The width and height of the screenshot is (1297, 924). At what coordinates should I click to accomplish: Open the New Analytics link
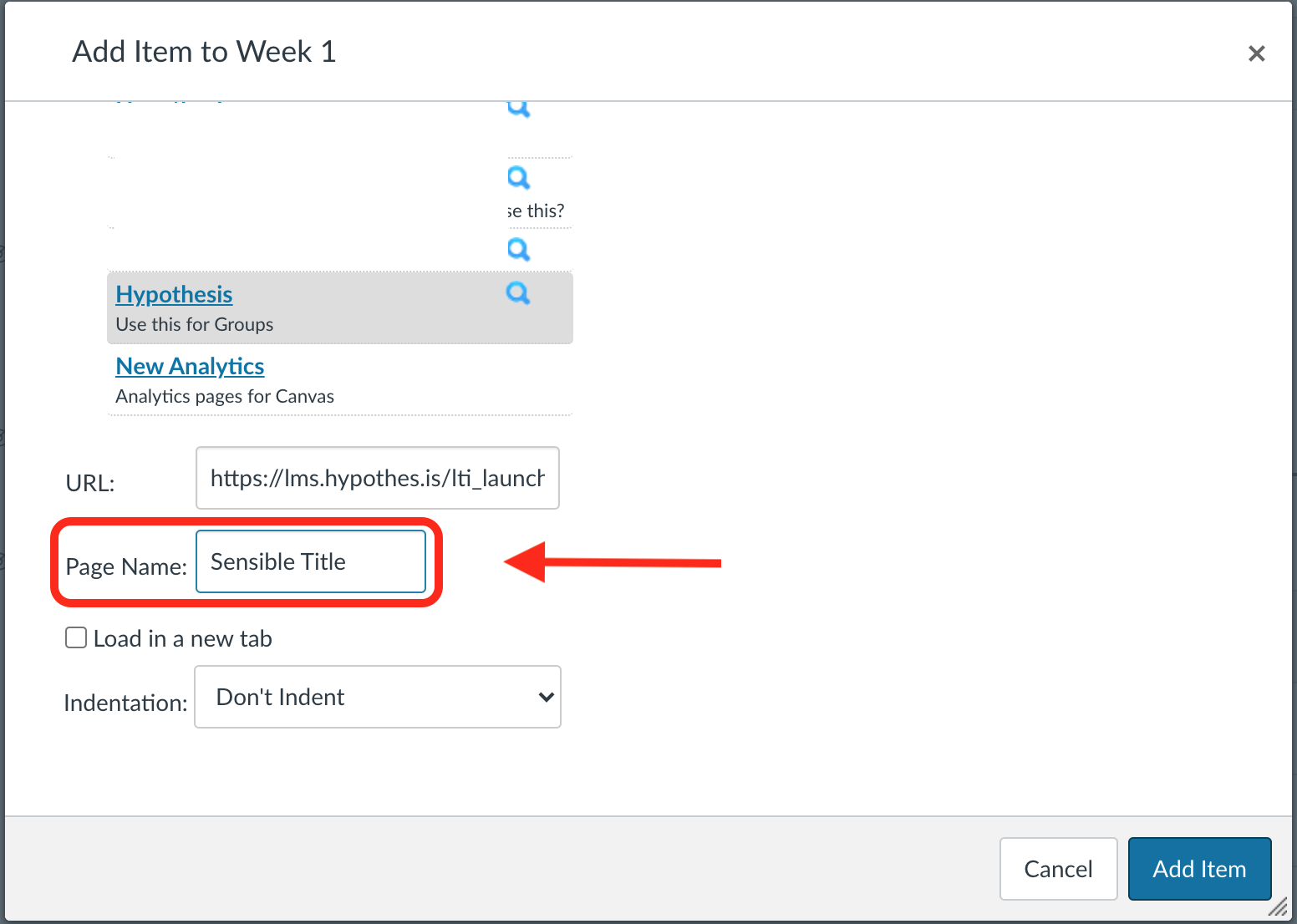tap(190, 366)
